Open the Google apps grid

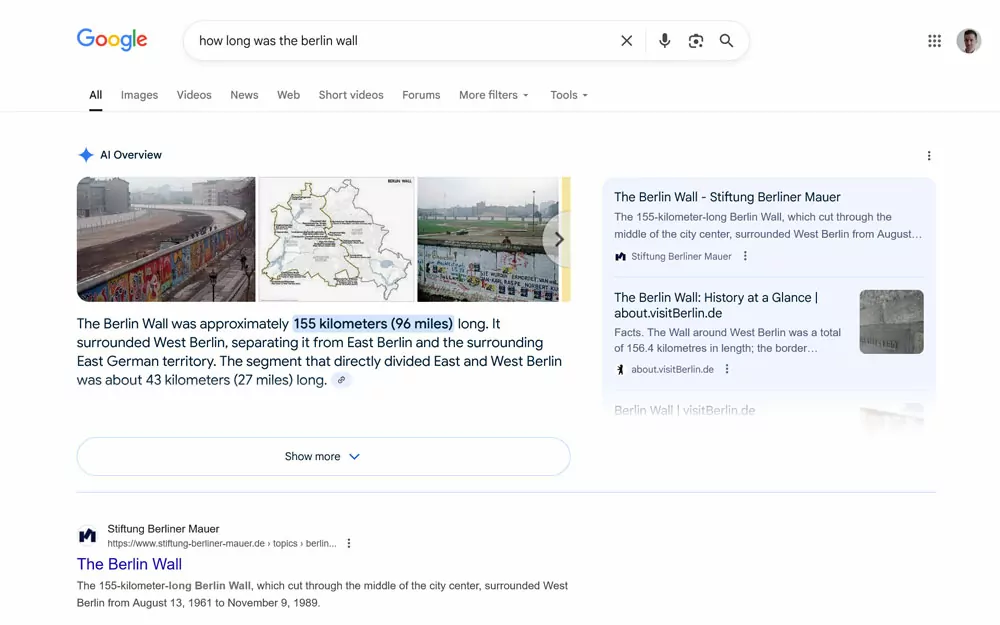(934, 40)
